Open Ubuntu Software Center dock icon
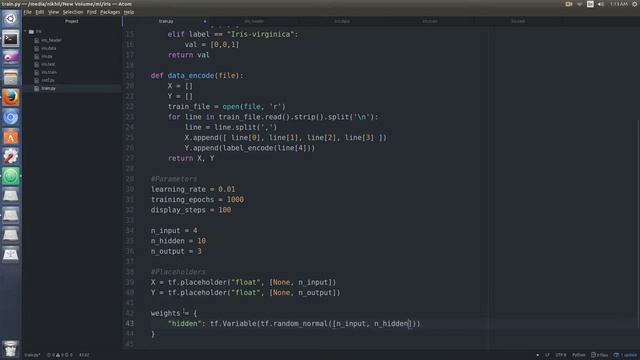 11,137
